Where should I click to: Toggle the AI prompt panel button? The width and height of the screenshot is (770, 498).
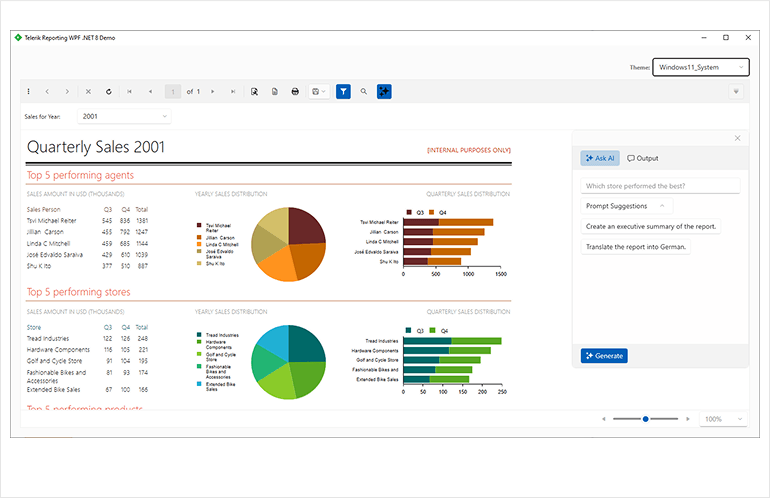(384, 91)
